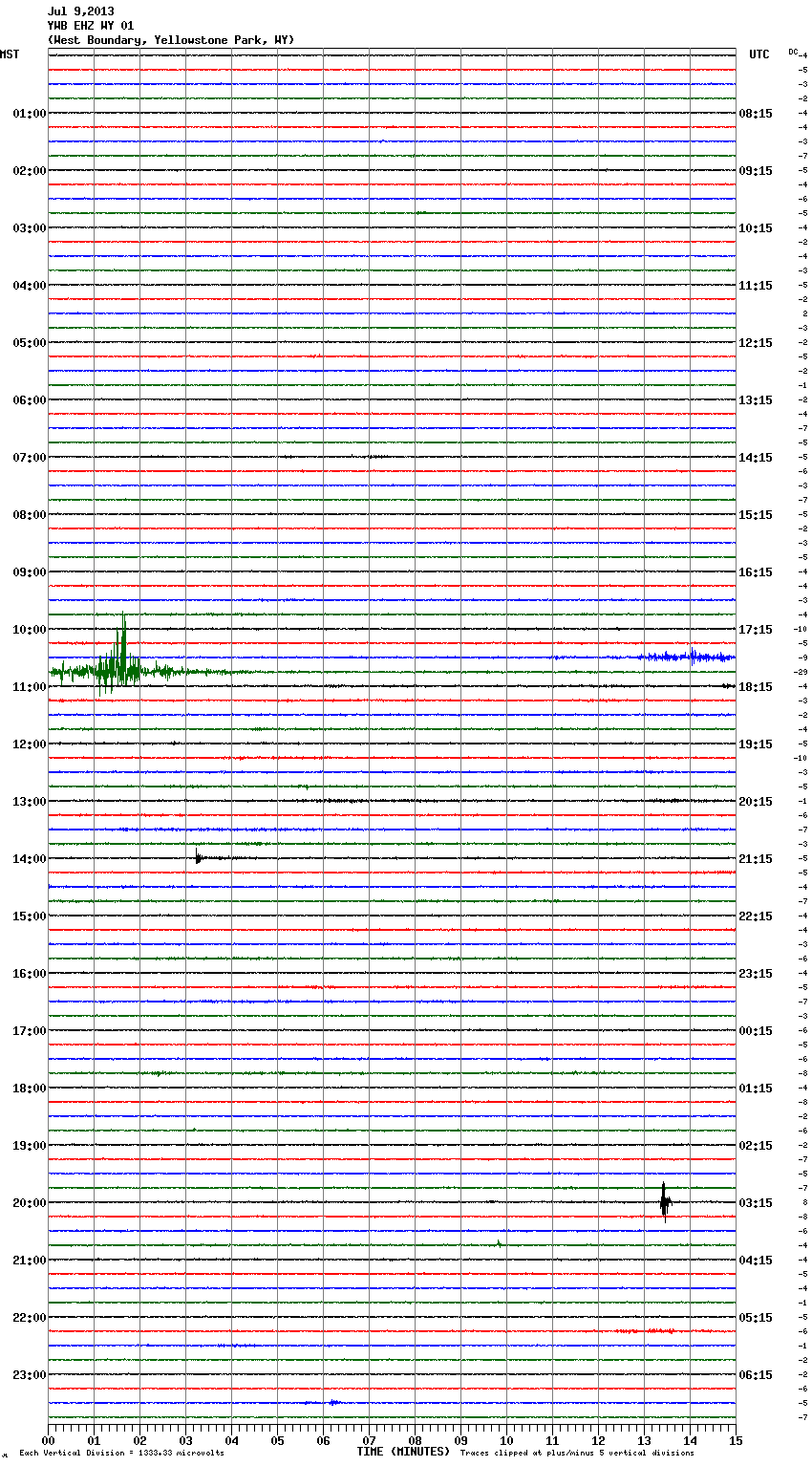The width and height of the screenshot is (812, 1466).
Task: Click the 10:15 UTC time label
Action: pos(756,228)
